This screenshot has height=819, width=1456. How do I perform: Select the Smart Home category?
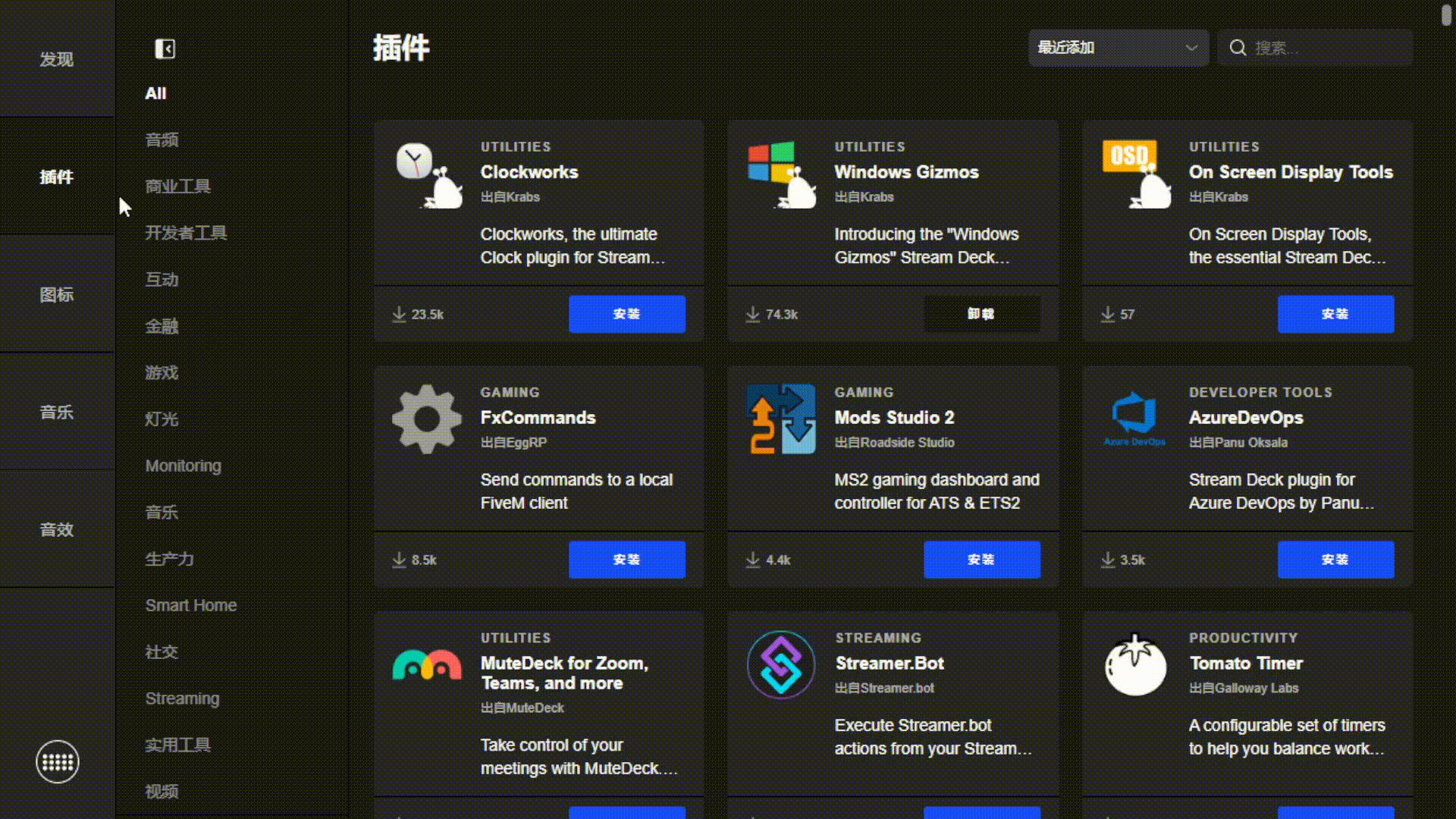coord(191,605)
